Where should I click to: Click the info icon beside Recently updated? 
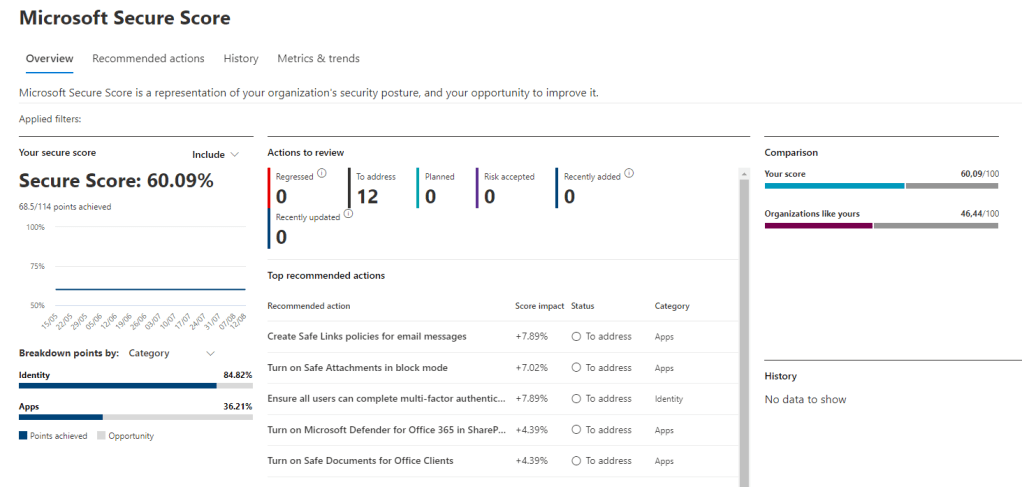[x=347, y=214]
